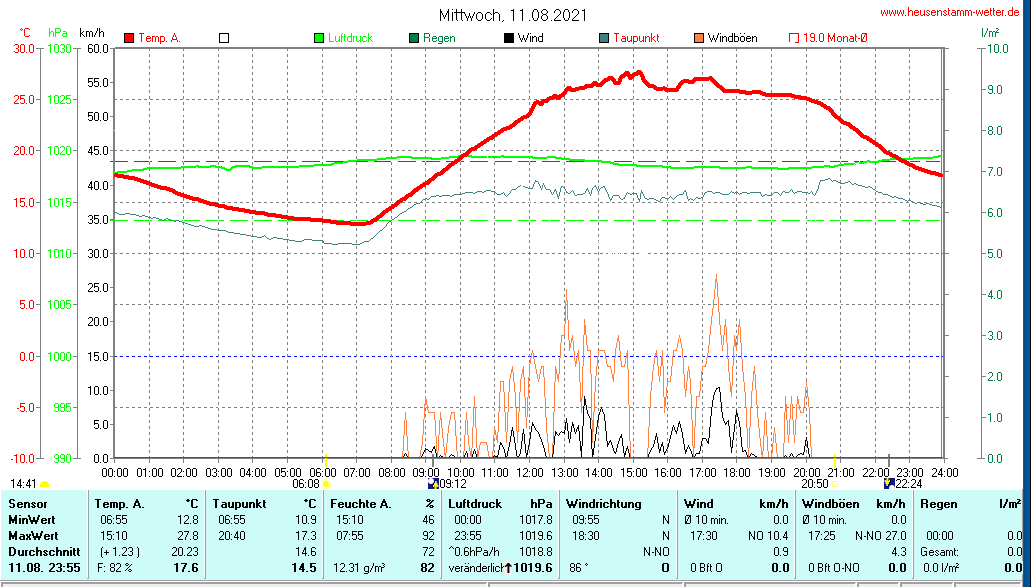The image size is (1034, 587).
Task: Click the teal Taupunkt legend swatch
Action: click(x=604, y=38)
